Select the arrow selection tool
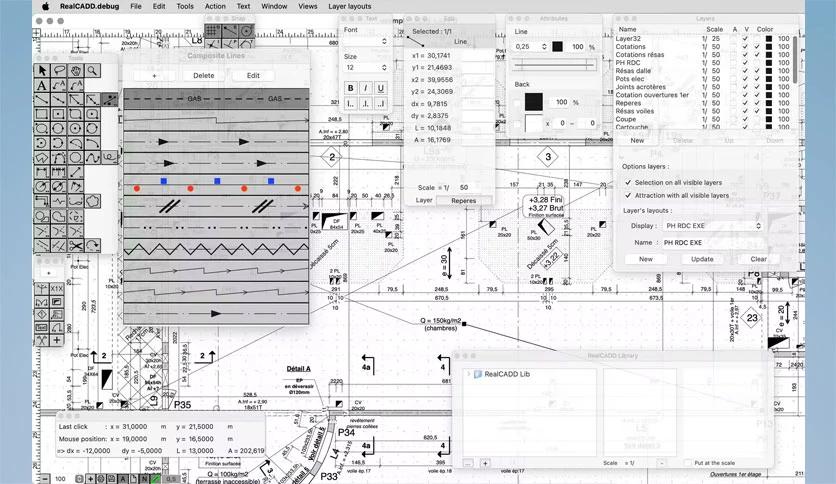 (x=42, y=70)
